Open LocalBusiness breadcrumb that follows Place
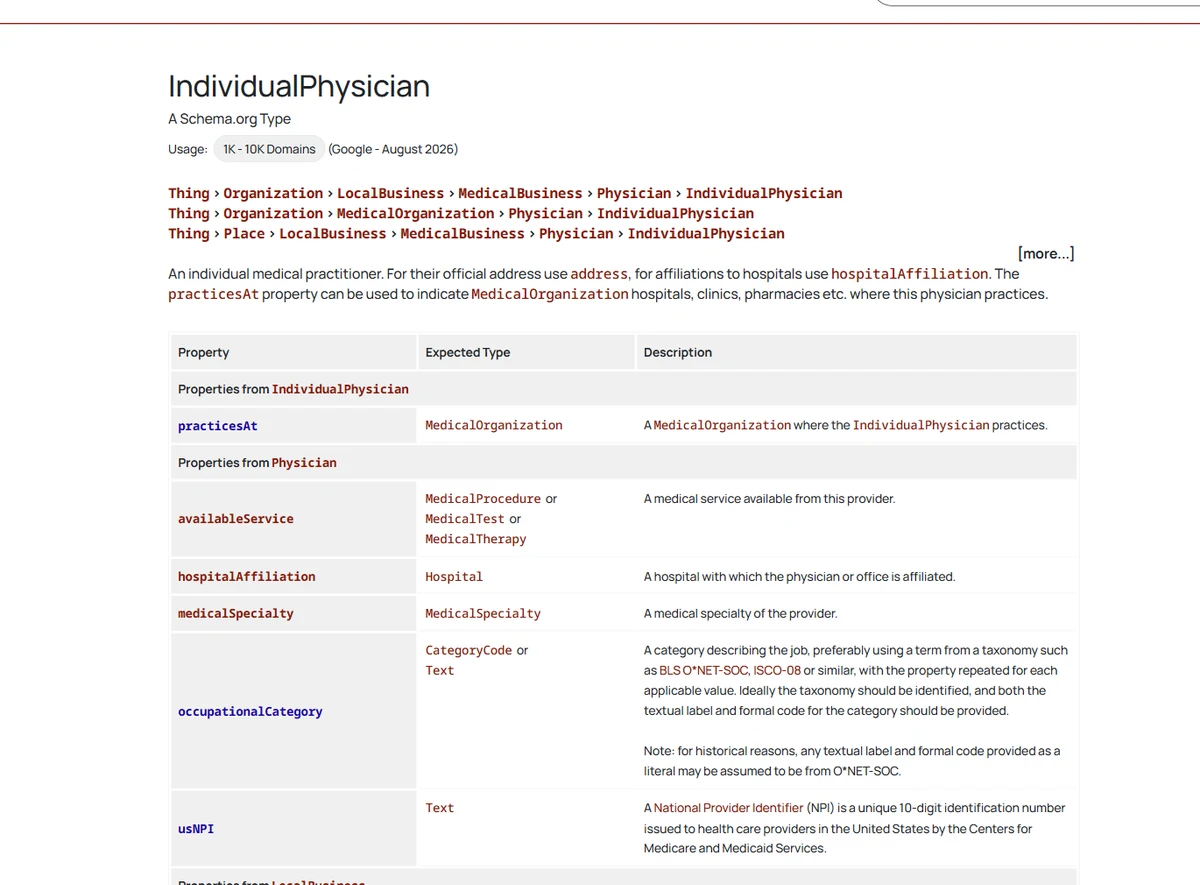Image resolution: width=1200 pixels, height=885 pixels. click(x=333, y=233)
